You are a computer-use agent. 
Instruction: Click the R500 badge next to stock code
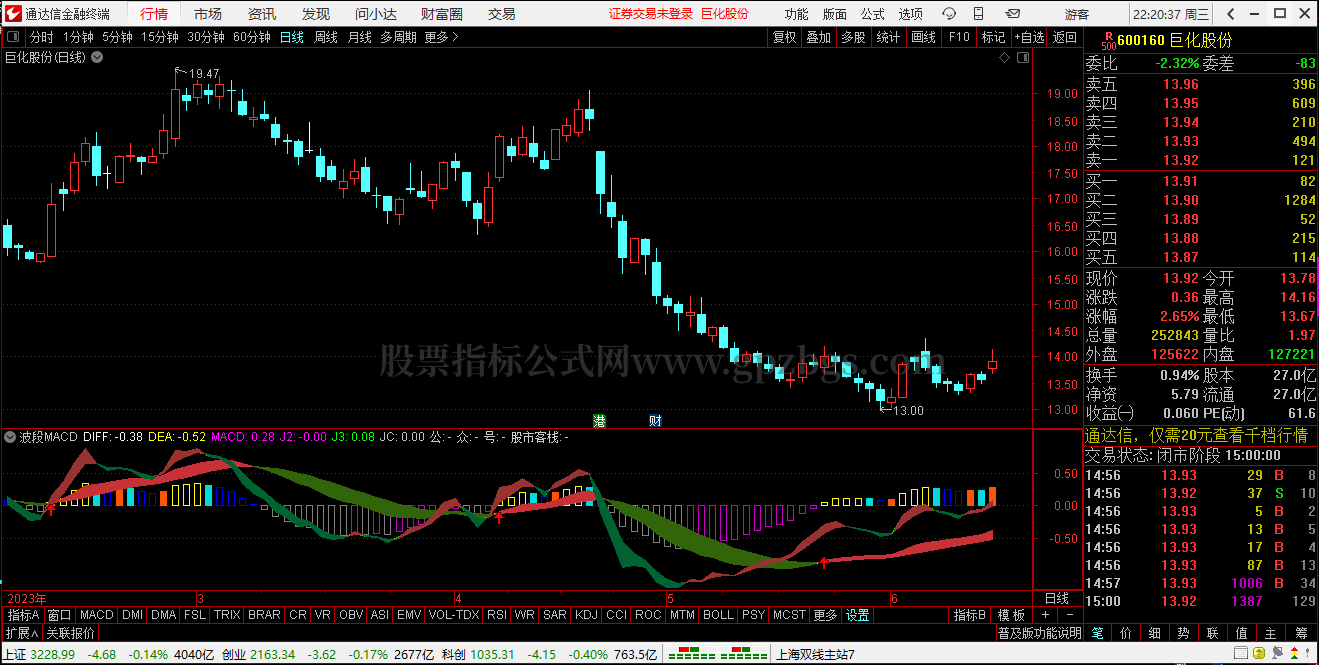[x=1107, y=40]
